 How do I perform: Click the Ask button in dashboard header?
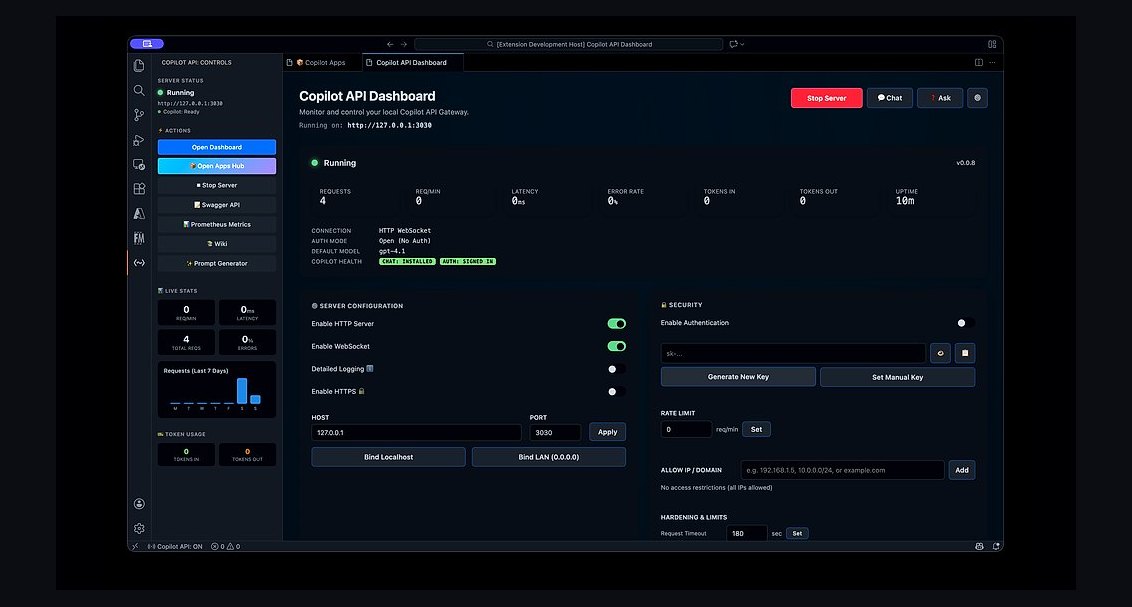[940, 98]
